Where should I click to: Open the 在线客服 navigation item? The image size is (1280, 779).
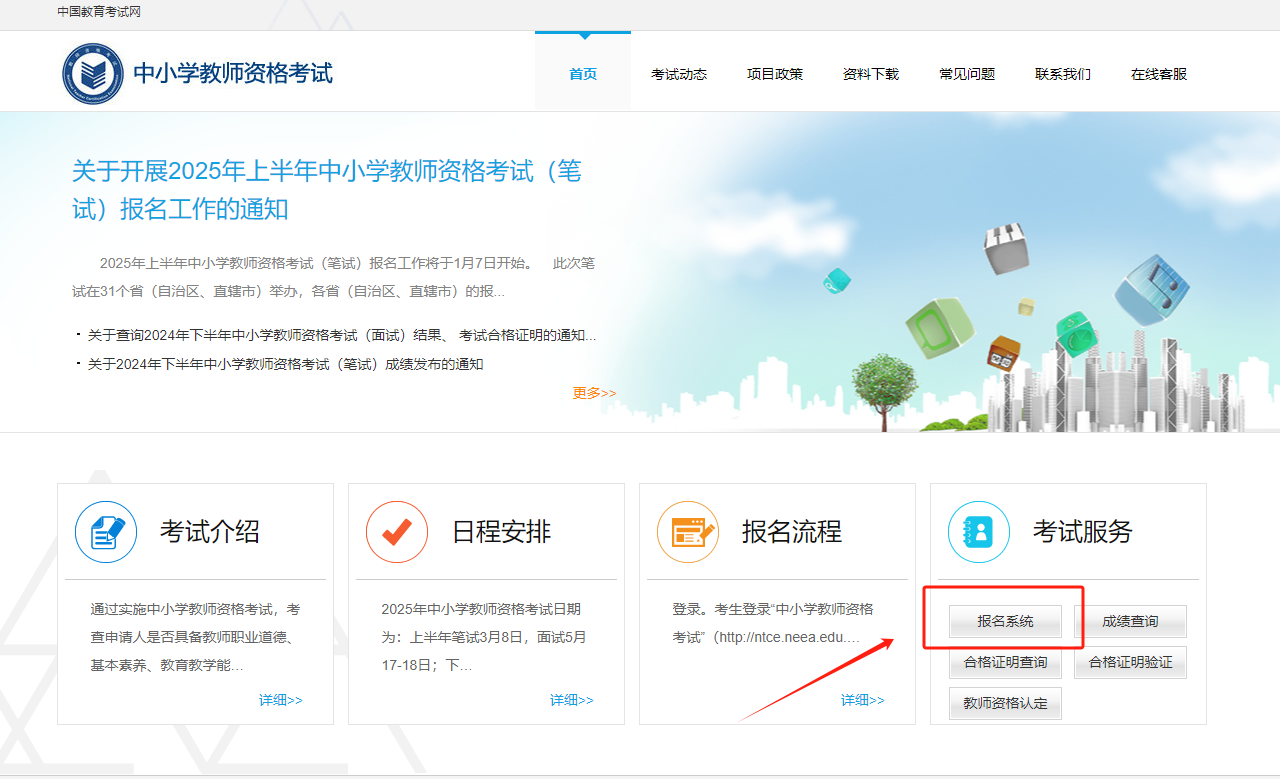(x=1159, y=74)
